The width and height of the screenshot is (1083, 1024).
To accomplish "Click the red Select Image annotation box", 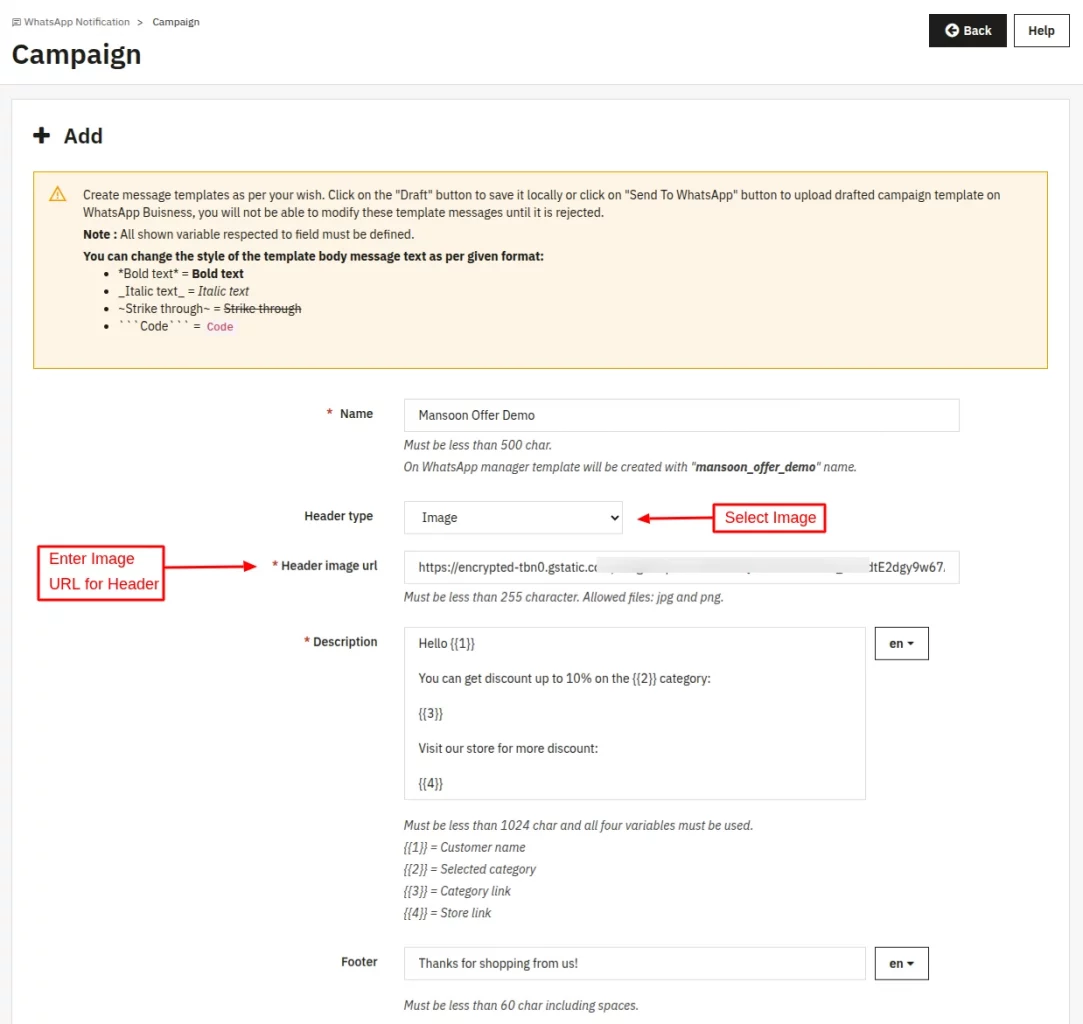I will (769, 517).
